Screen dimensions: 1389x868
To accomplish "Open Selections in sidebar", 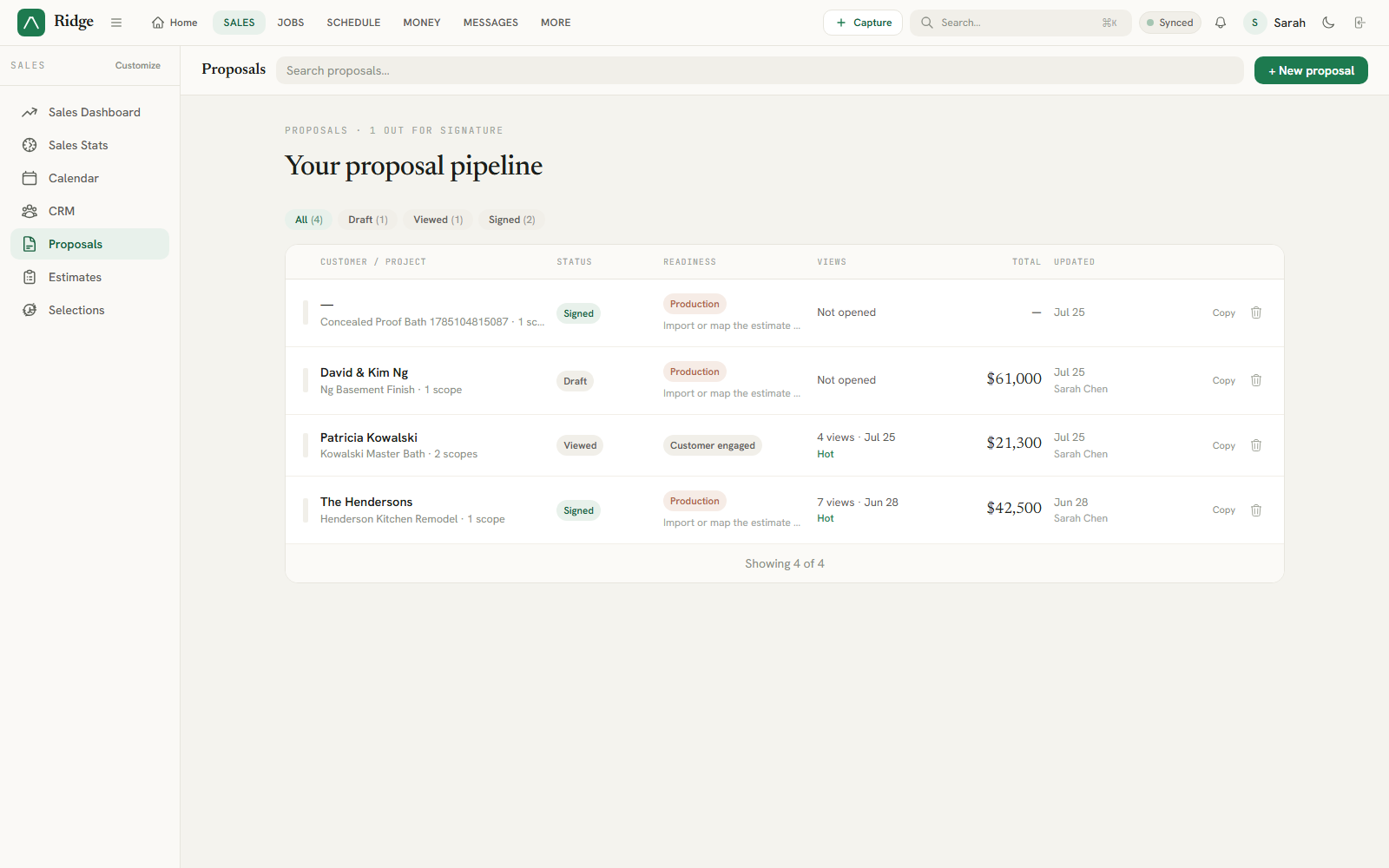I will [x=89, y=310].
